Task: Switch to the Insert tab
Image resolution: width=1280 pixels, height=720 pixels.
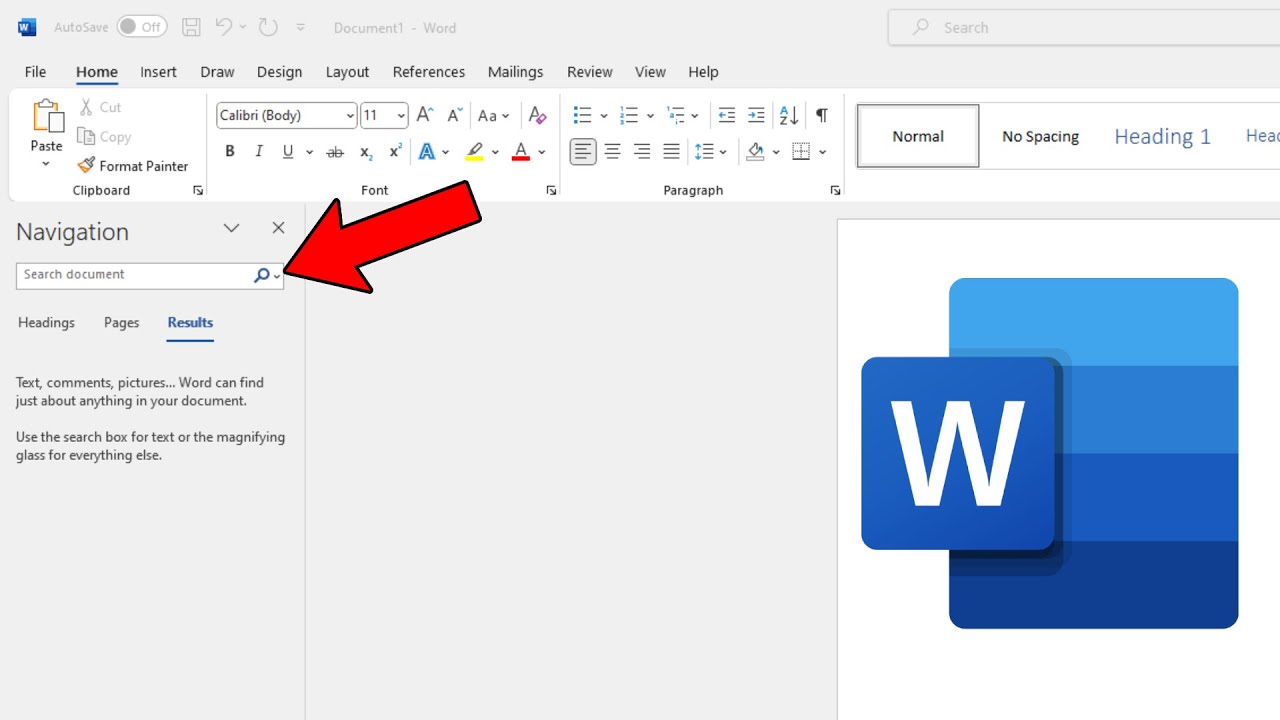Action: point(158,72)
